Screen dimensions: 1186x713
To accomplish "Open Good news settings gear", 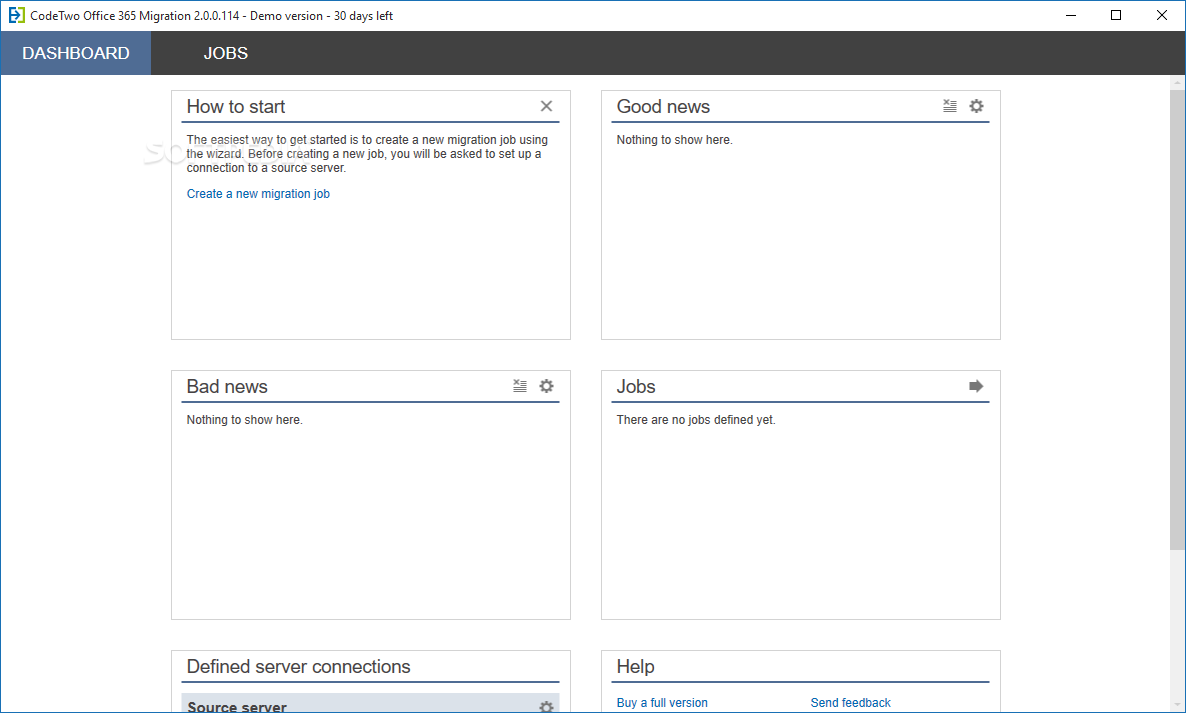I will (x=976, y=107).
